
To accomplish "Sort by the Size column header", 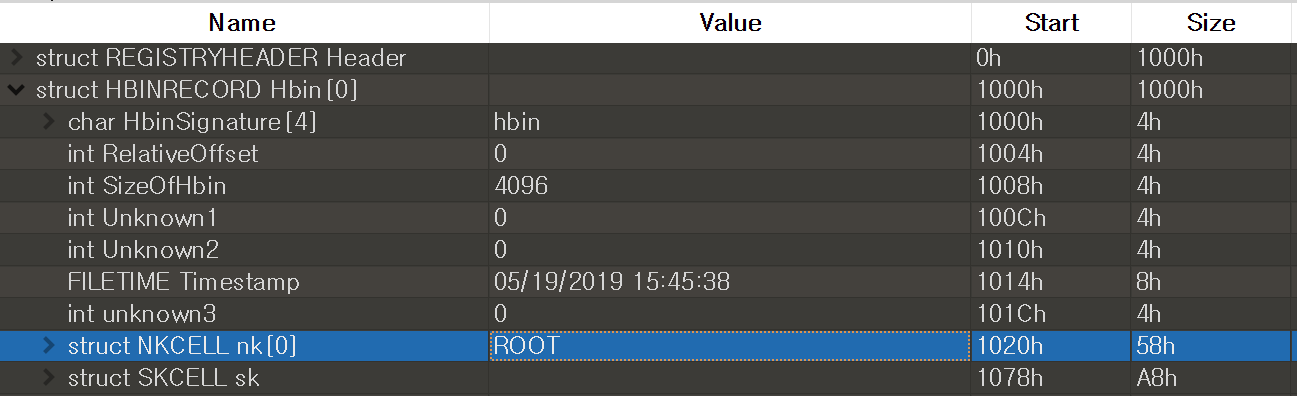I will click(1212, 22).
